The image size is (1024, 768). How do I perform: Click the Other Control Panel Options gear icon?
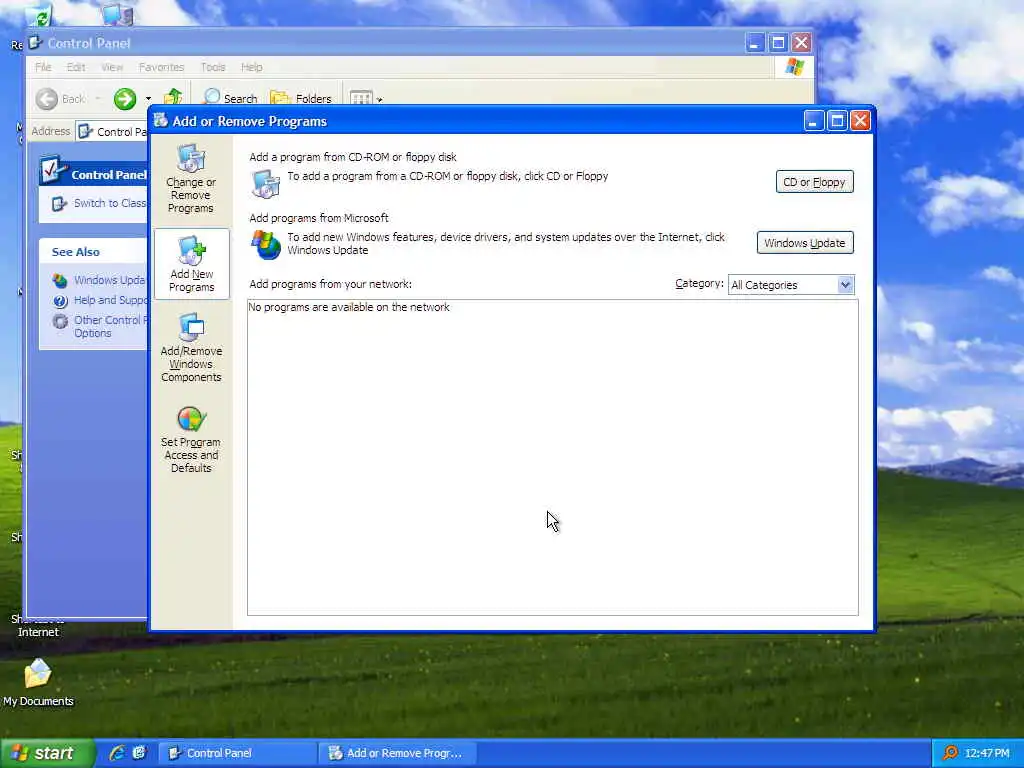pyautogui.click(x=60, y=321)
